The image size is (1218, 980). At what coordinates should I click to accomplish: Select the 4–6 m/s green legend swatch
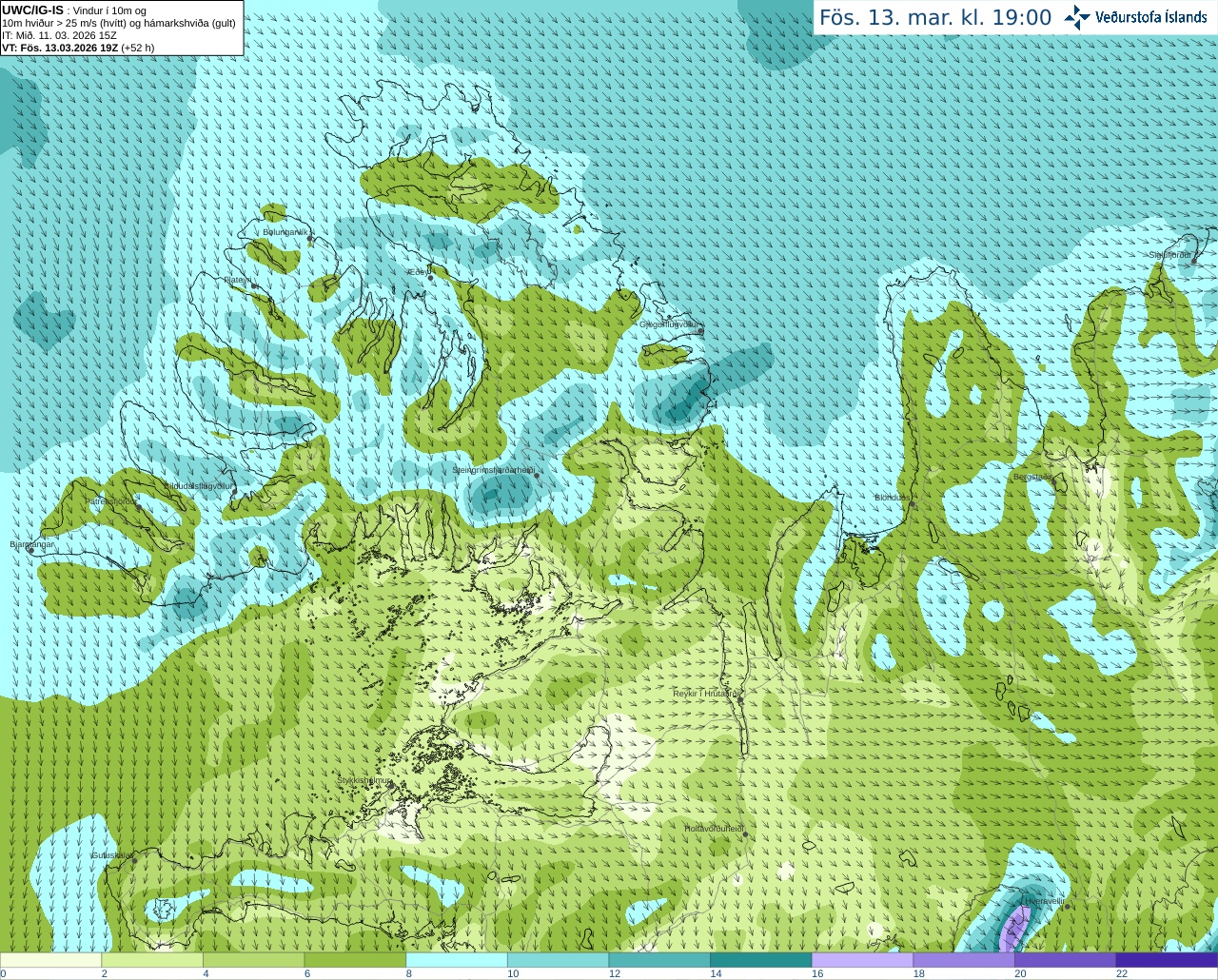pos(253,960)
